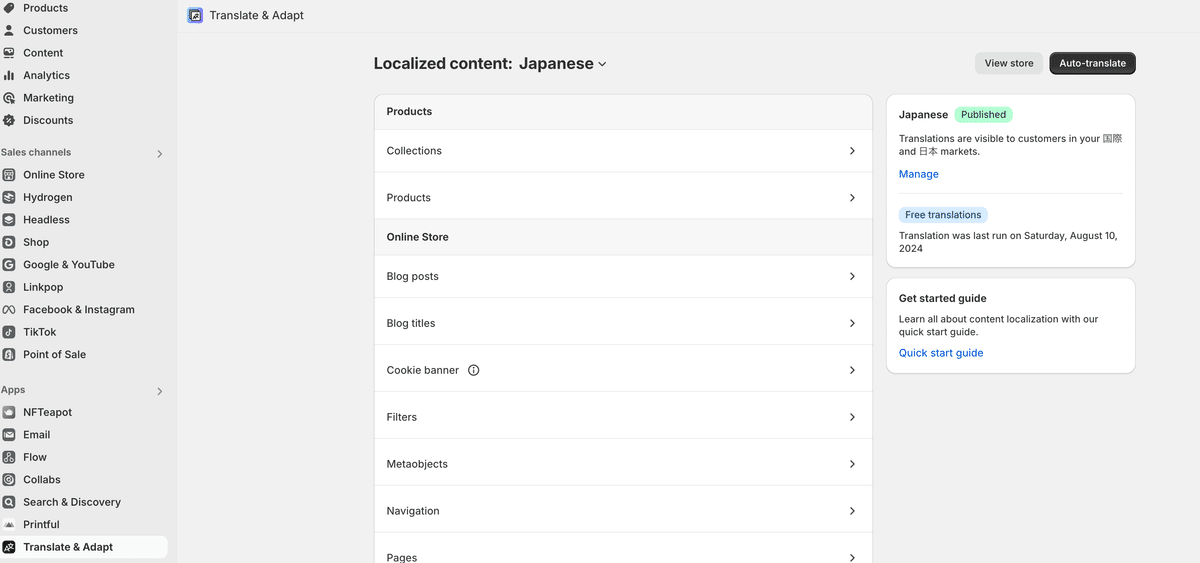Click the Analytics bar chart icon
This screenshot has height=563, width=1200.
pyautogui.click(x=9, y=75)
